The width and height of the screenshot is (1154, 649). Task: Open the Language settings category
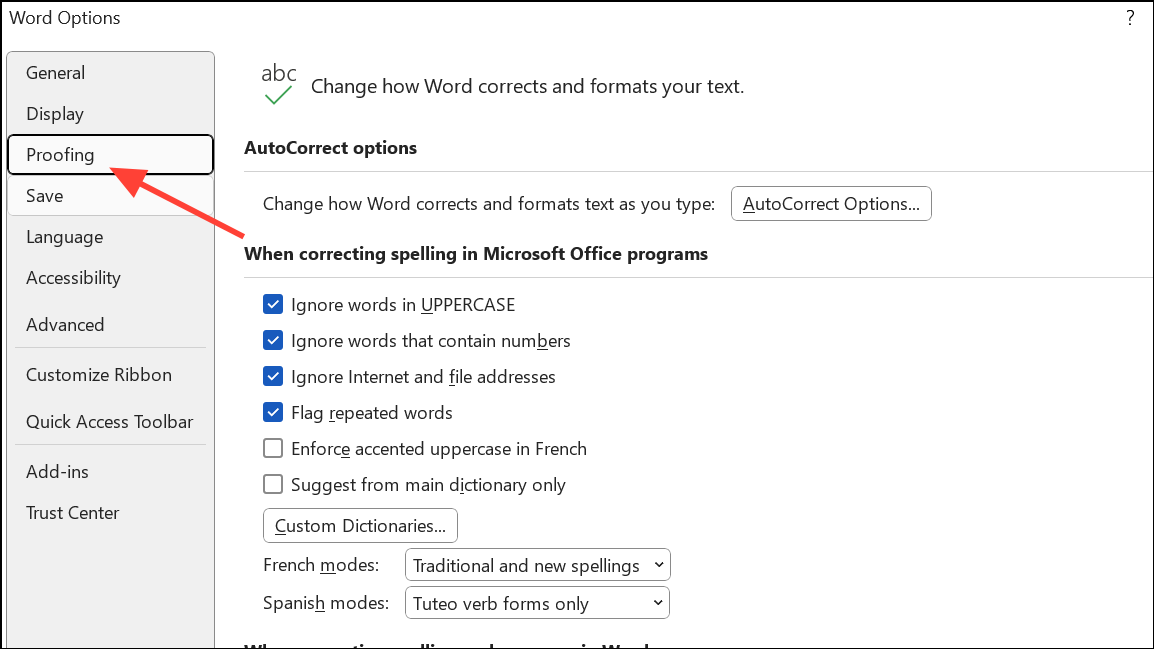click(x=110, y=237)
